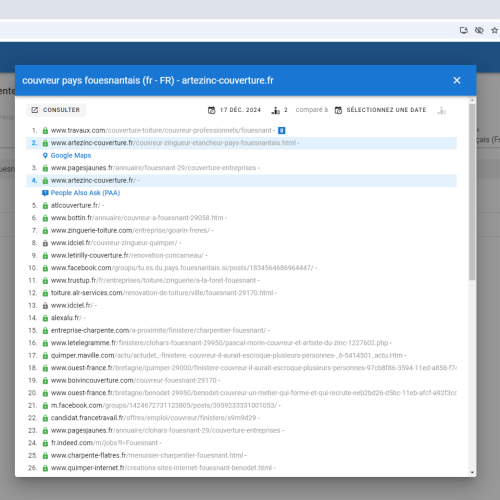Open the Google Maps result entry
The width and height of the screenshot is (500, 500).
(x=71, y=155)
